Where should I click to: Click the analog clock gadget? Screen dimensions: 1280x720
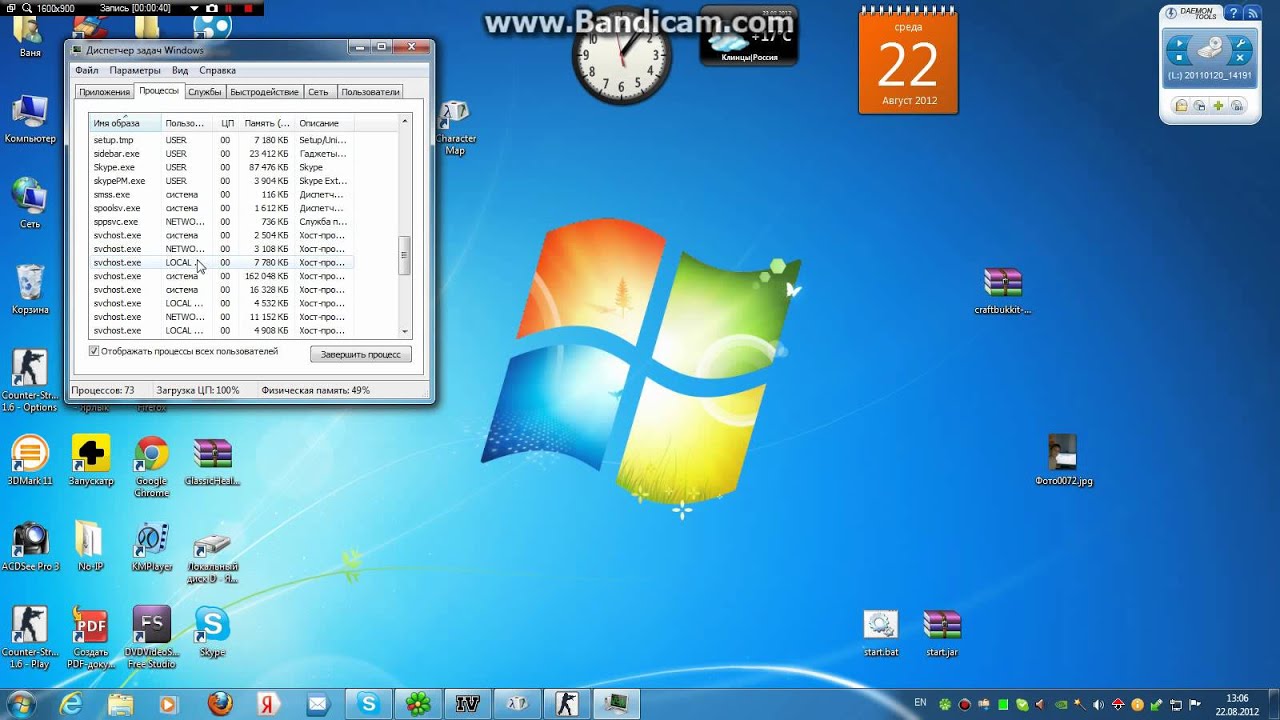[x=621, y=55]
